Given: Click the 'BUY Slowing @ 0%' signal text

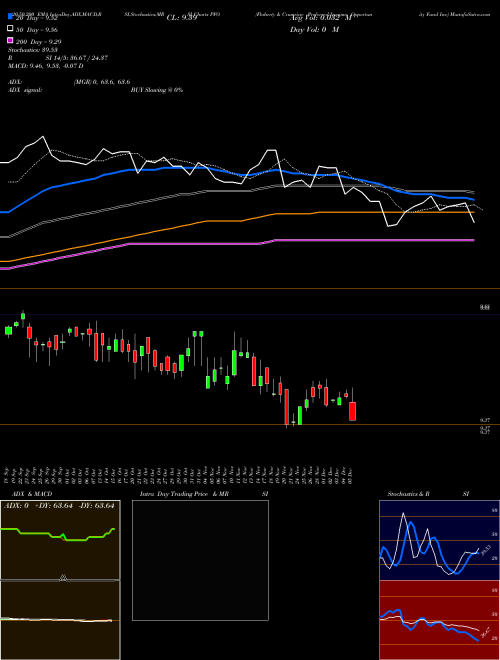Looking at the screenshot, I should (x=157, y=90).
